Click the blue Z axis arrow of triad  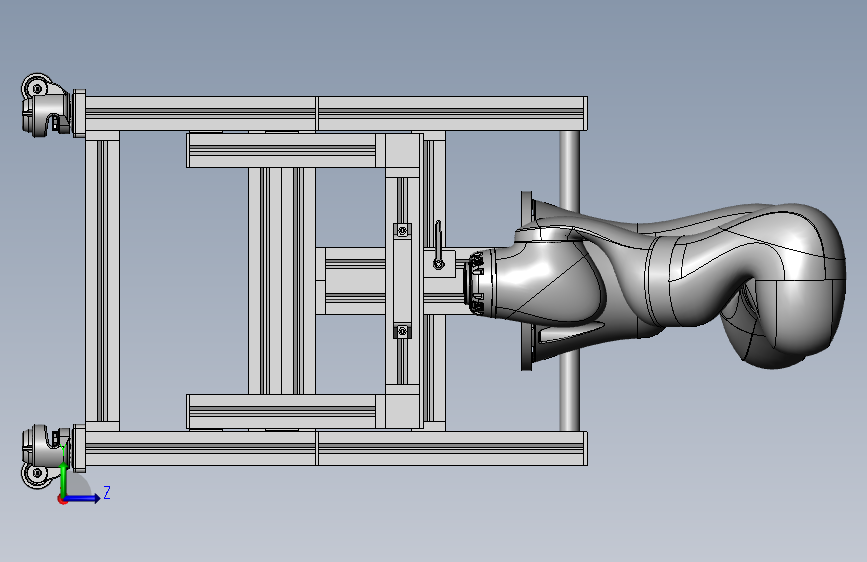pyautogui.click(x=82, y=498)
